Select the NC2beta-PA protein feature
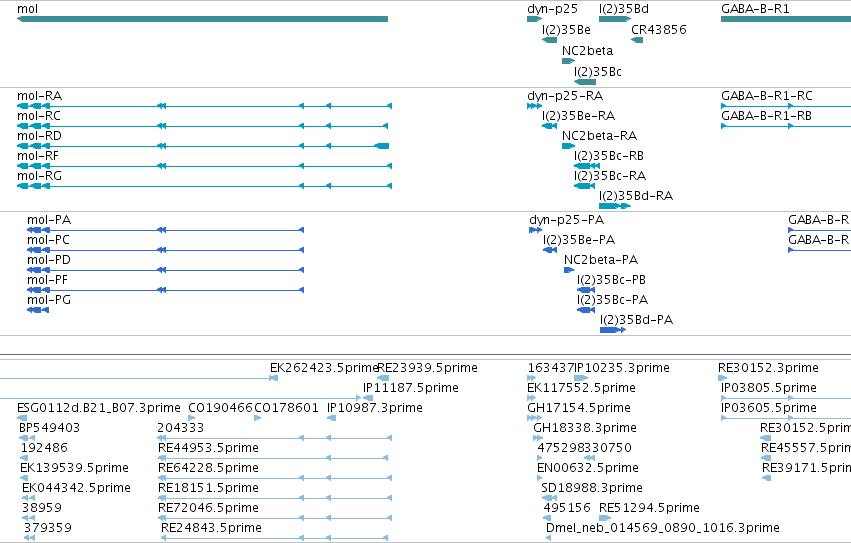851x543 pixels. [569, 270]
